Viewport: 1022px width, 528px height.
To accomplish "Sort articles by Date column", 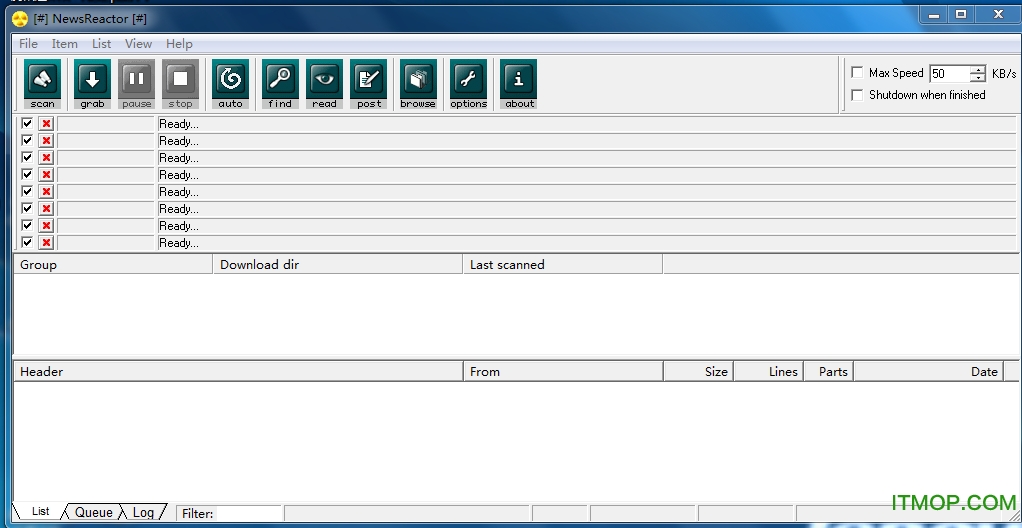I will (x=929, y=372).
